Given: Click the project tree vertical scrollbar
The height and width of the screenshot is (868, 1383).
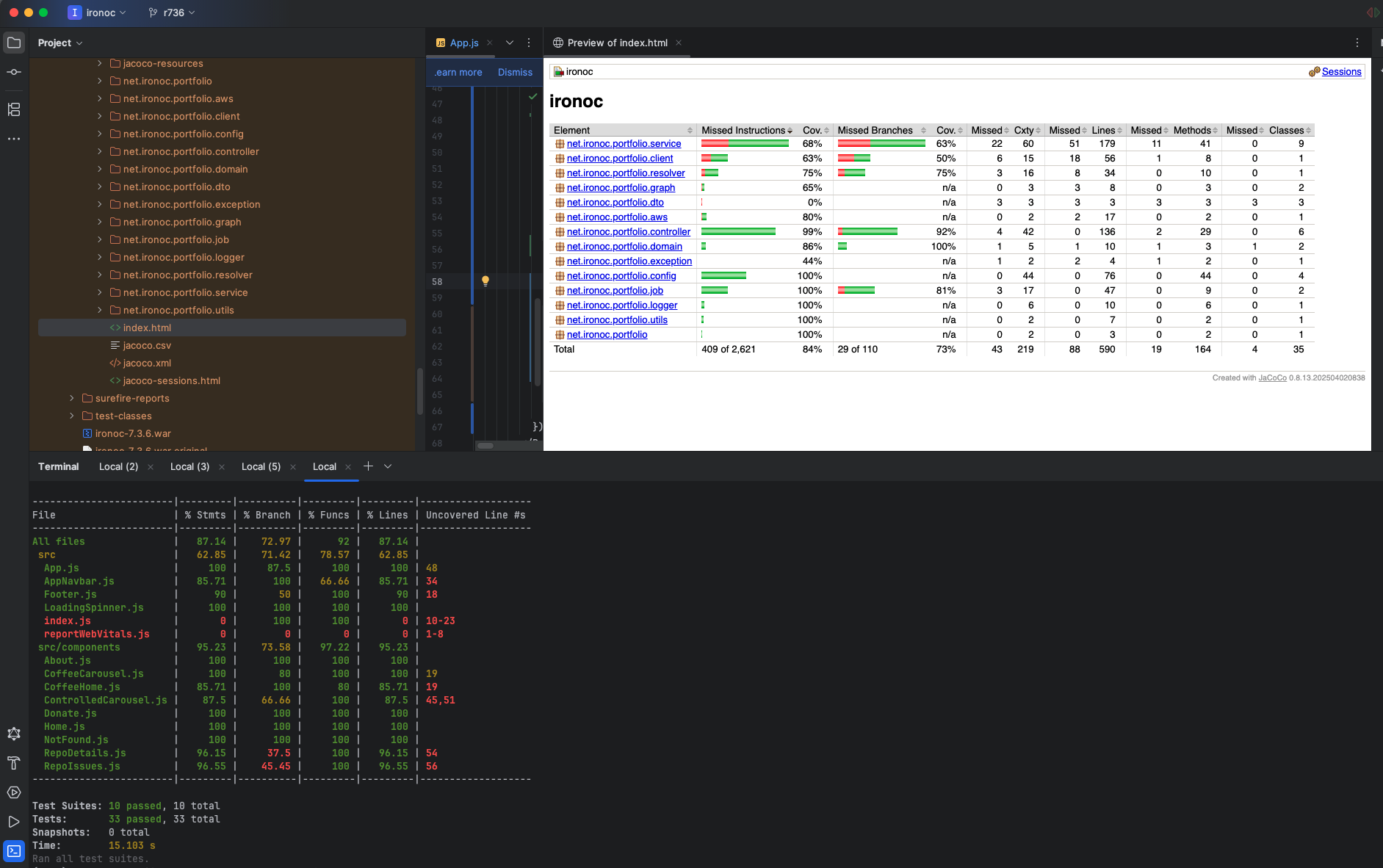Looking at the screenshot, I should pos(419,391).
